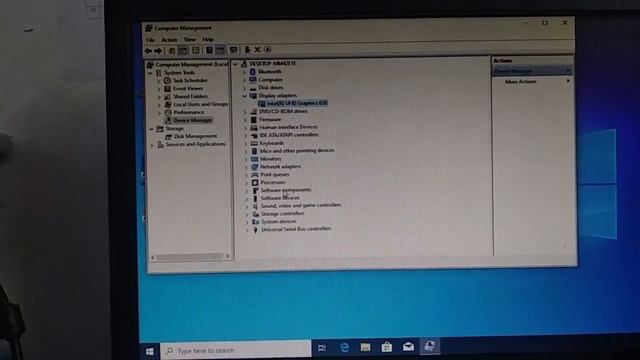This screenshot has width=640, height=360.
Task: Select the Monitors category label
Action: pos(271,159)
